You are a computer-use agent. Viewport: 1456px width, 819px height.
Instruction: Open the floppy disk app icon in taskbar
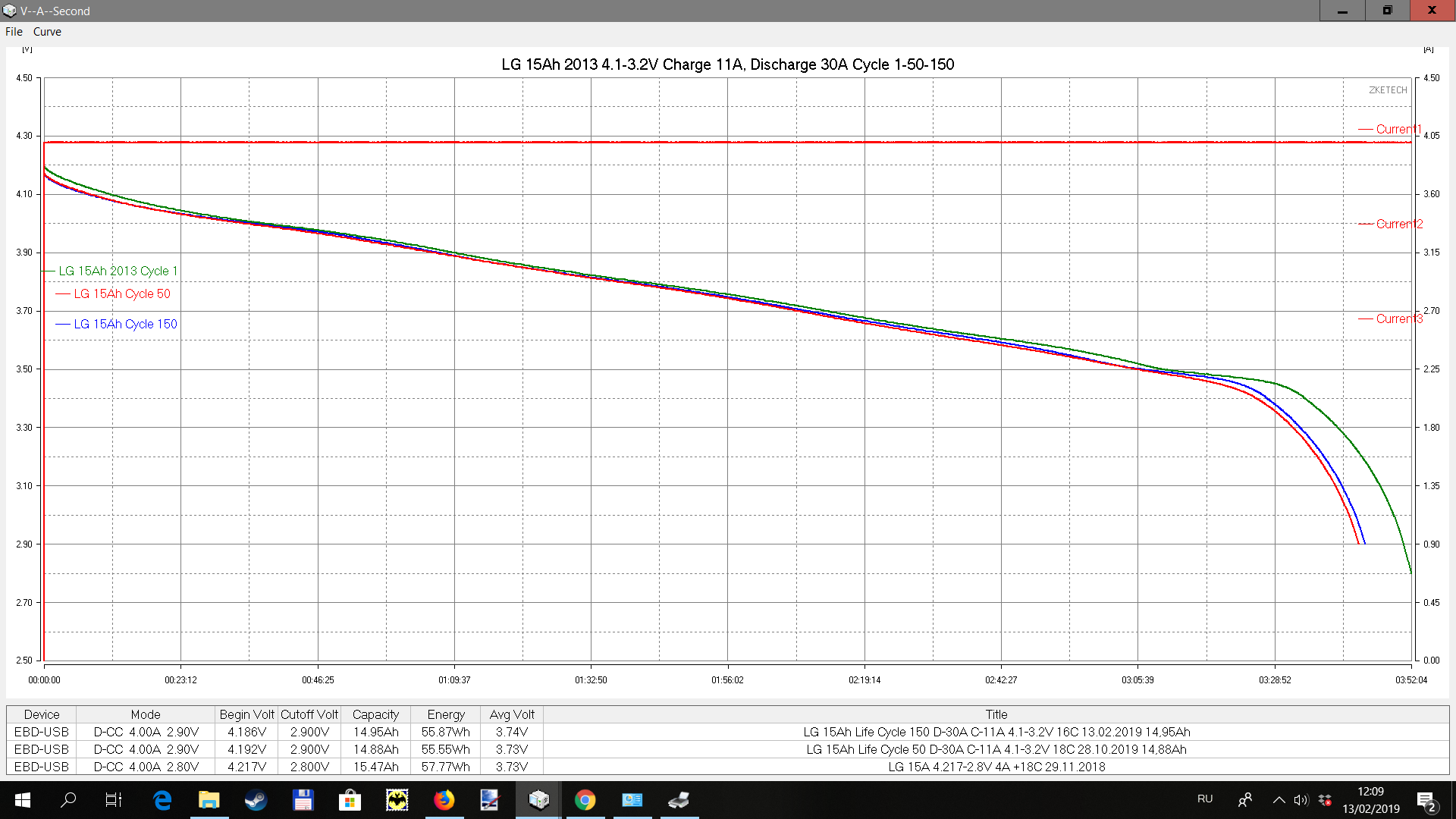point(303,800)
